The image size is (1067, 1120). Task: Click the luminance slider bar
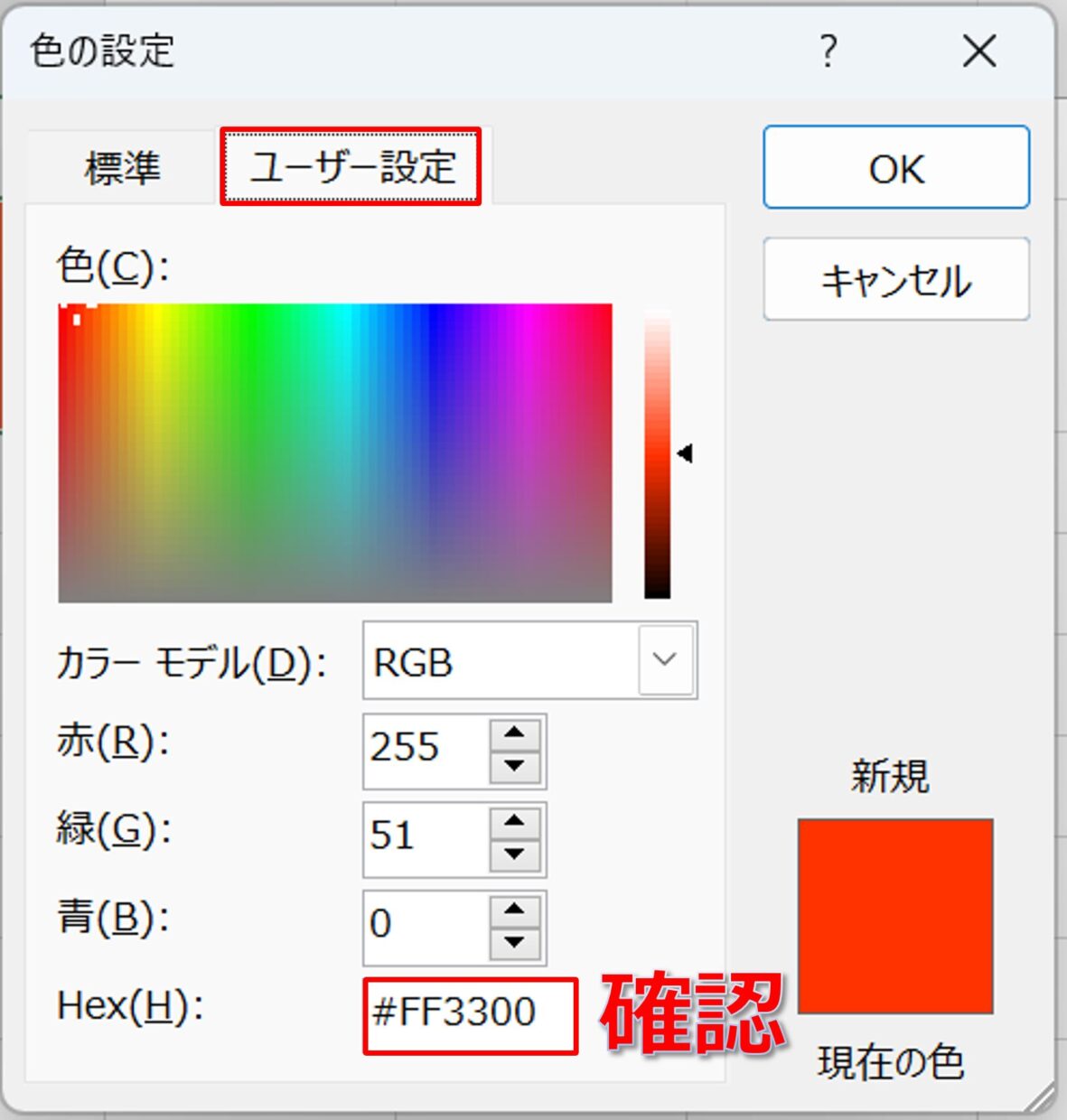point(657,453)
